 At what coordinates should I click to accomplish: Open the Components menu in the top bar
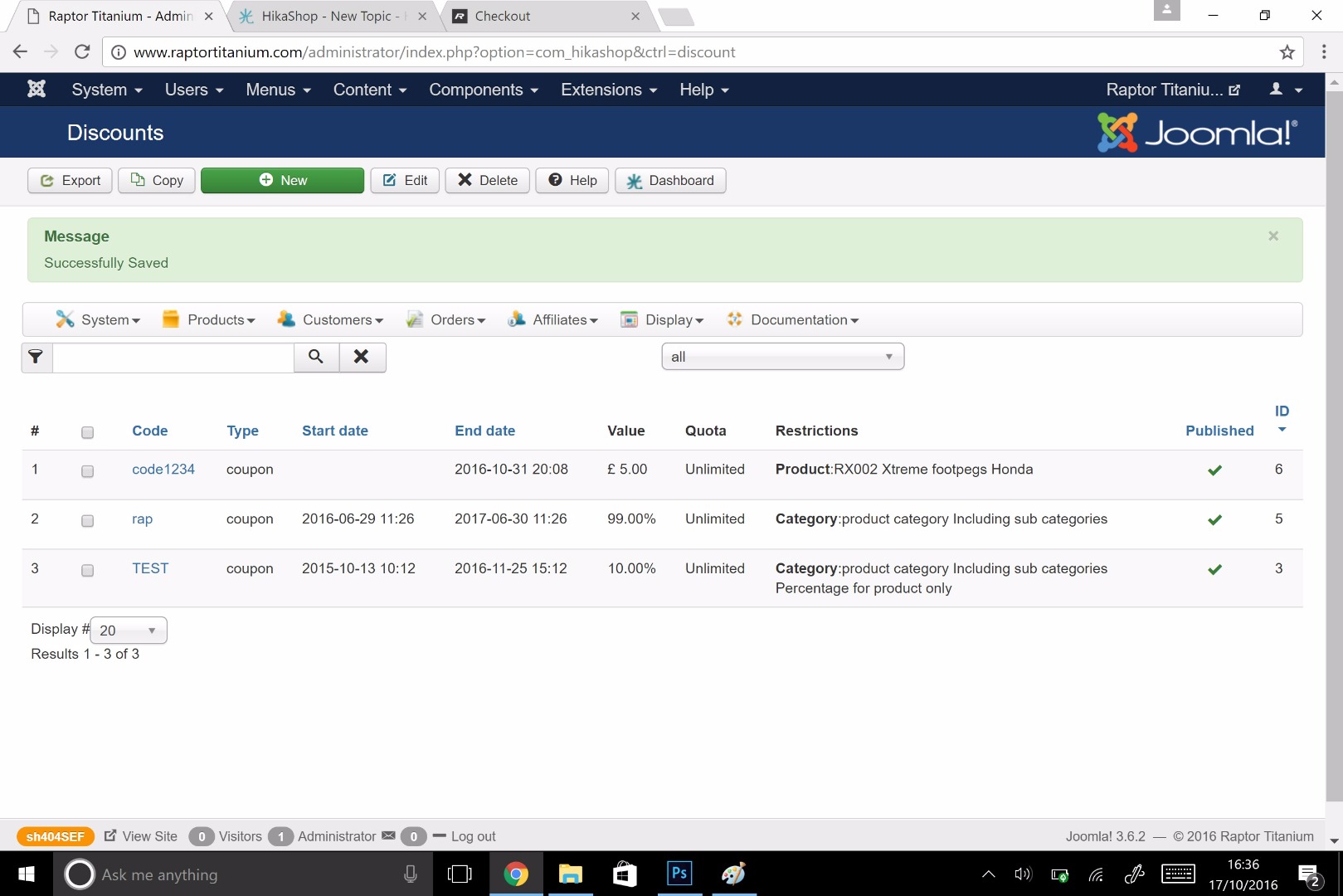click(x=484, y=90)
